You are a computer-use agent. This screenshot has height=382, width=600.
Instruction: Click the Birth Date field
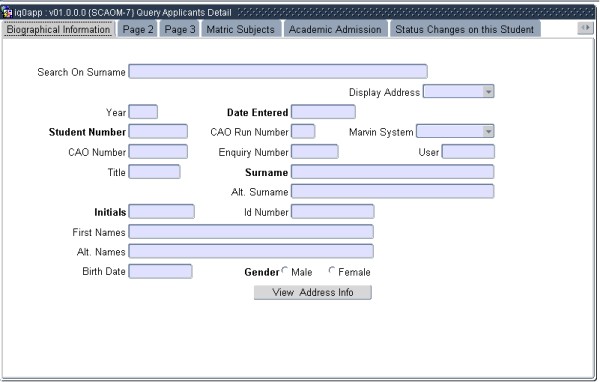click(x=160, y=271)
